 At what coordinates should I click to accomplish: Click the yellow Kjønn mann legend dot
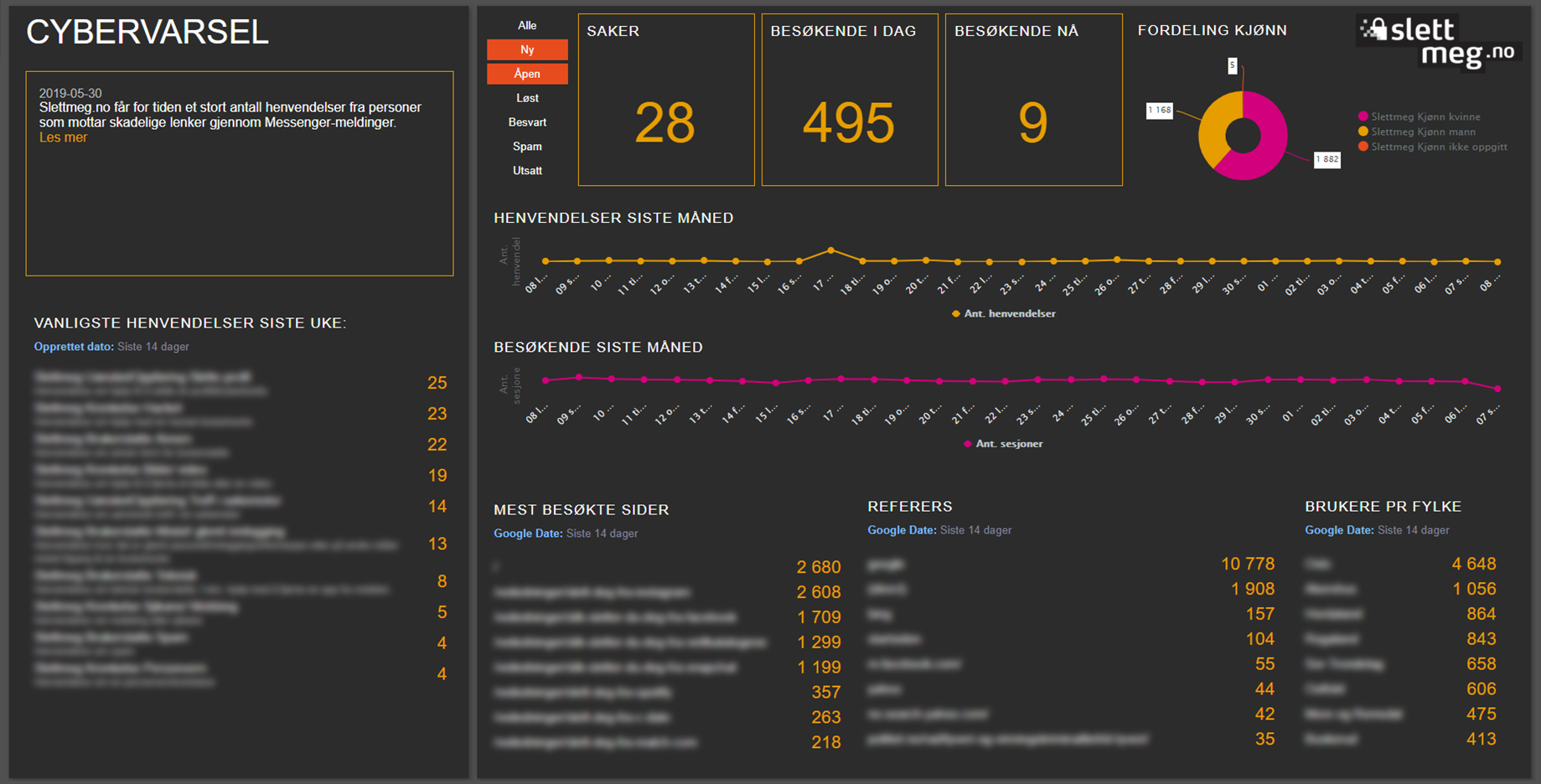pyautogui.click(x=1363, y=132)
